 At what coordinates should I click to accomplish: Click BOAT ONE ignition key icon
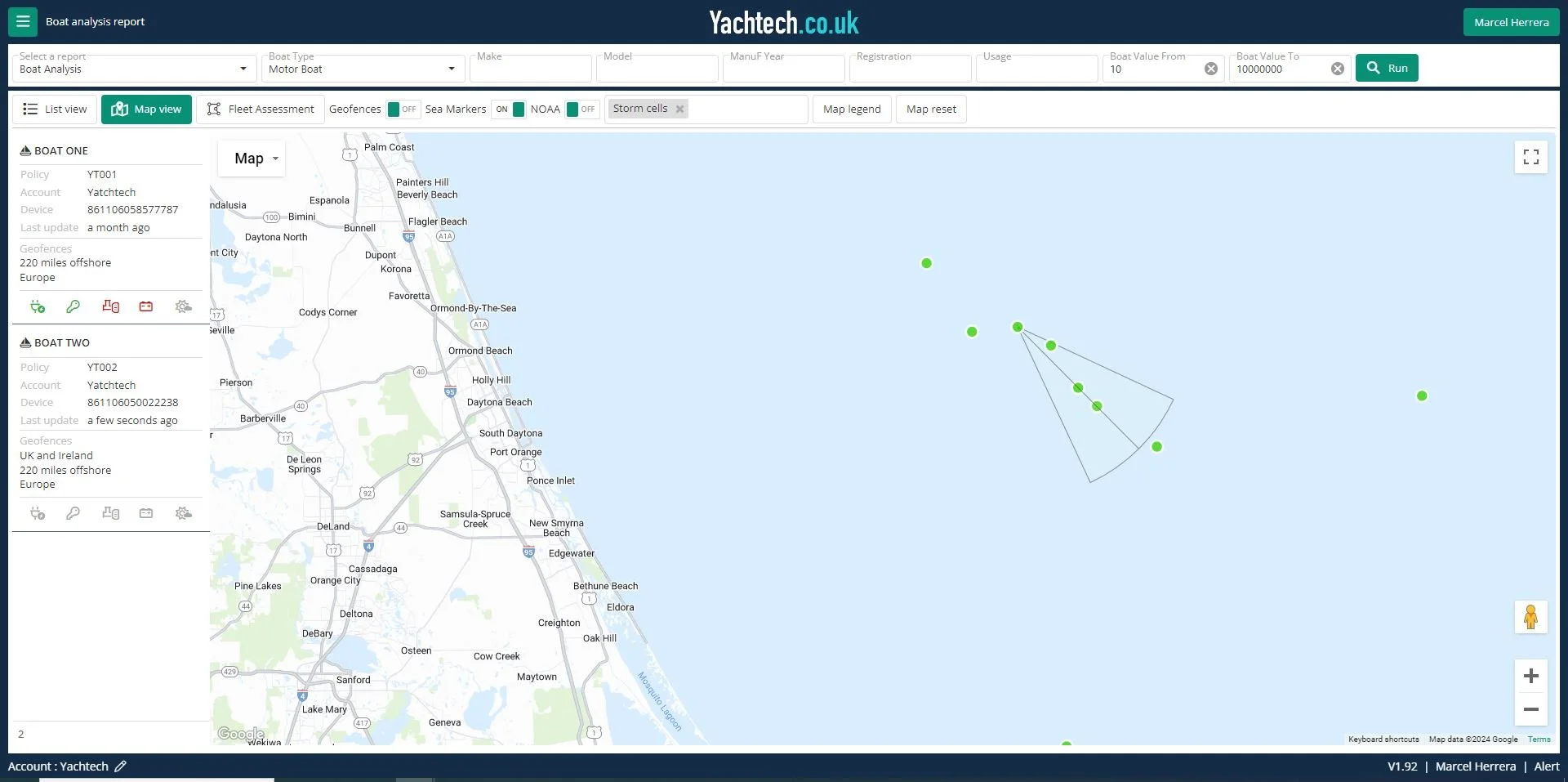(73, 306)
